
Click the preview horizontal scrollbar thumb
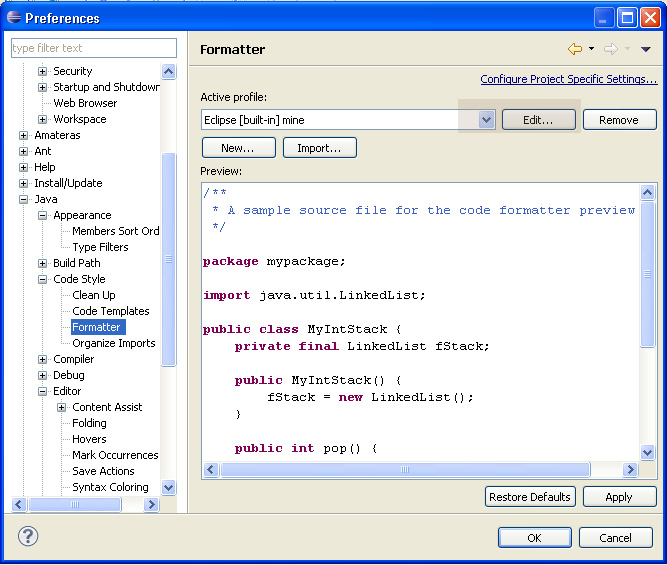[404, 469]
